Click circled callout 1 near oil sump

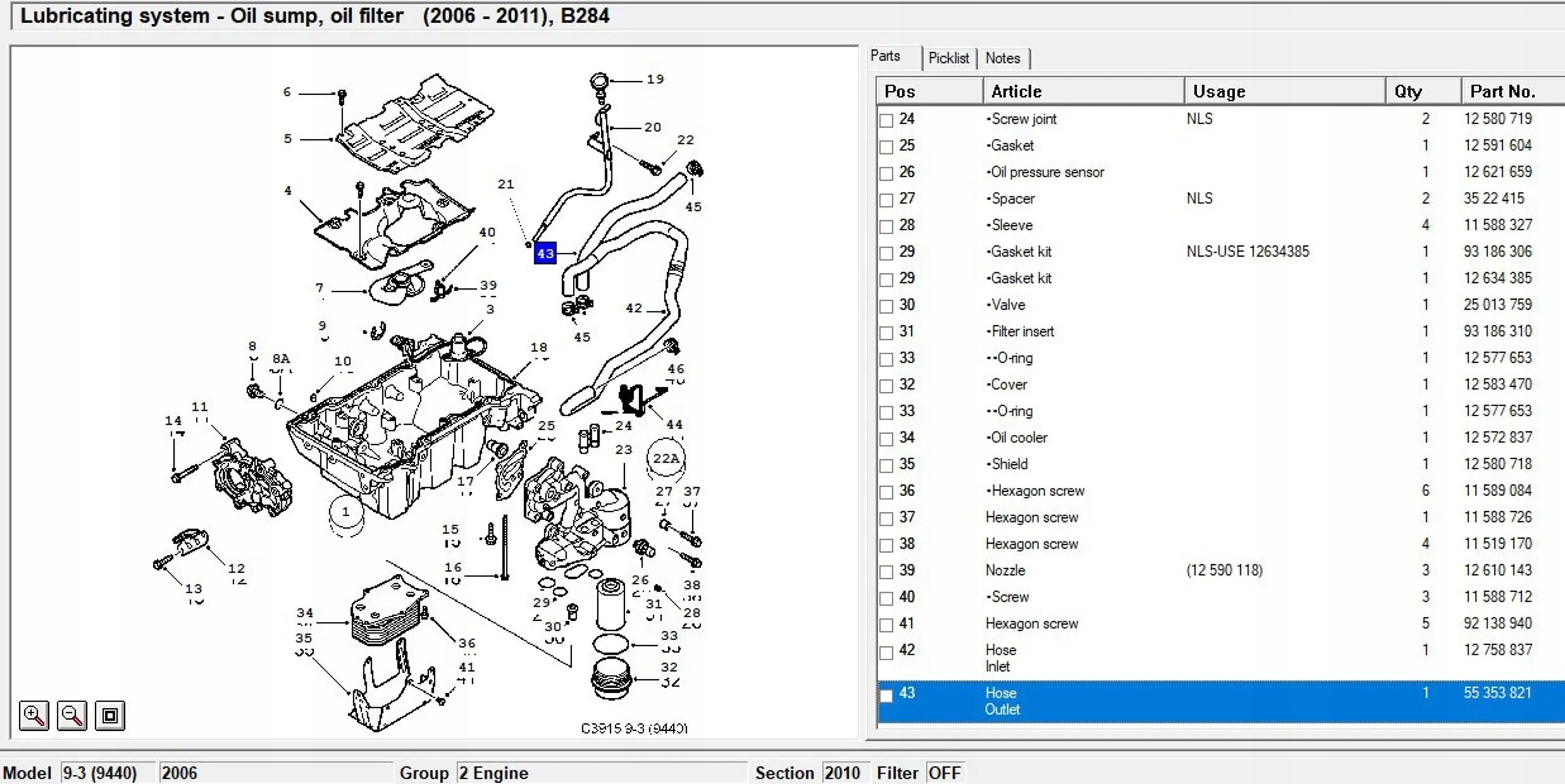[346, 512]
